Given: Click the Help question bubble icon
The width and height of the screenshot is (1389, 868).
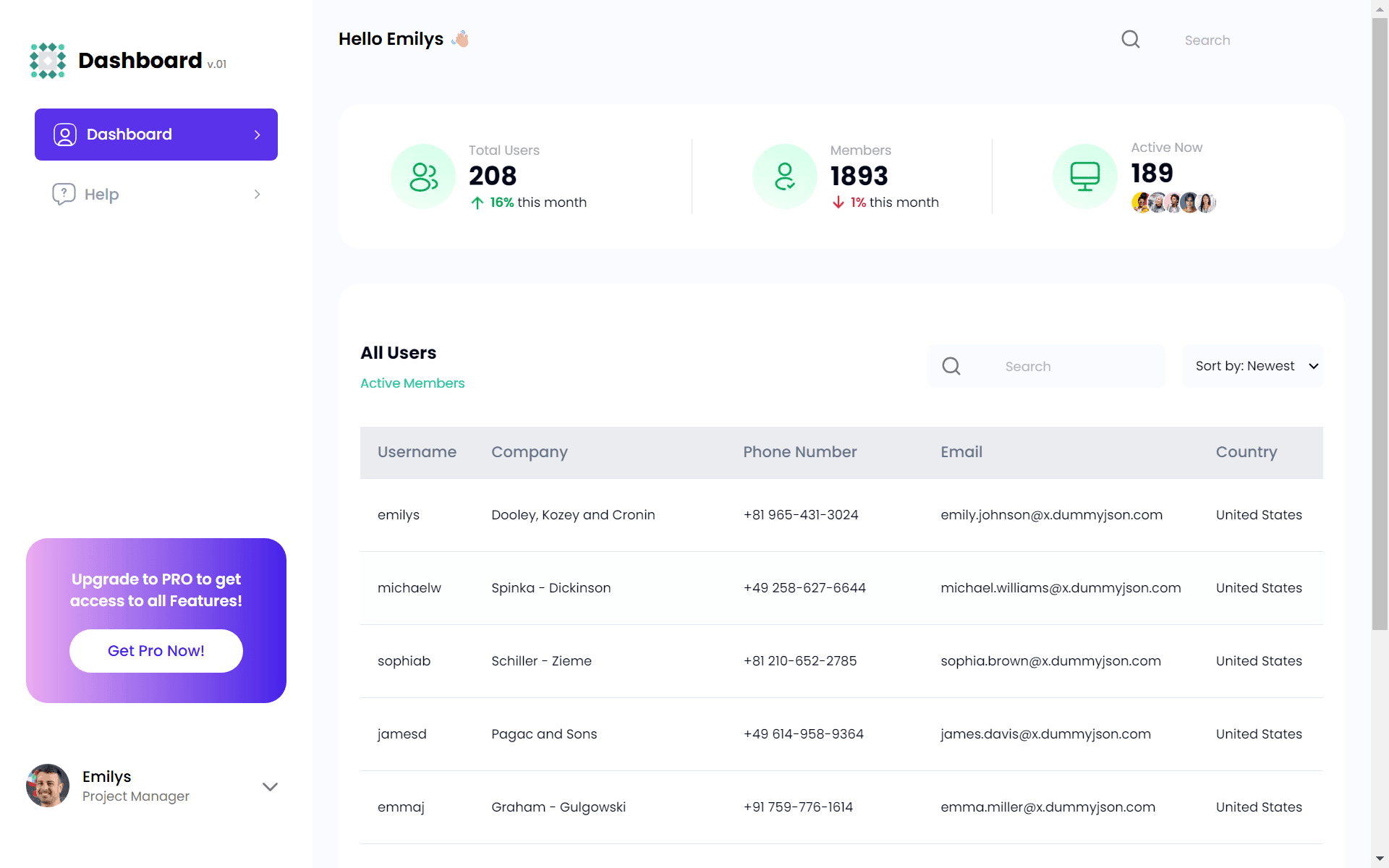Looking at the screenshot, I should click(x=64, y=194).
